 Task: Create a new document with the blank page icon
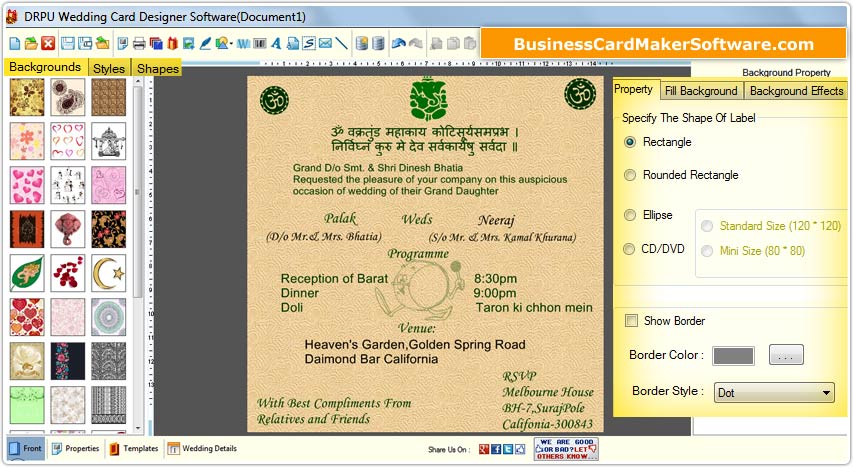click(14, 44)
